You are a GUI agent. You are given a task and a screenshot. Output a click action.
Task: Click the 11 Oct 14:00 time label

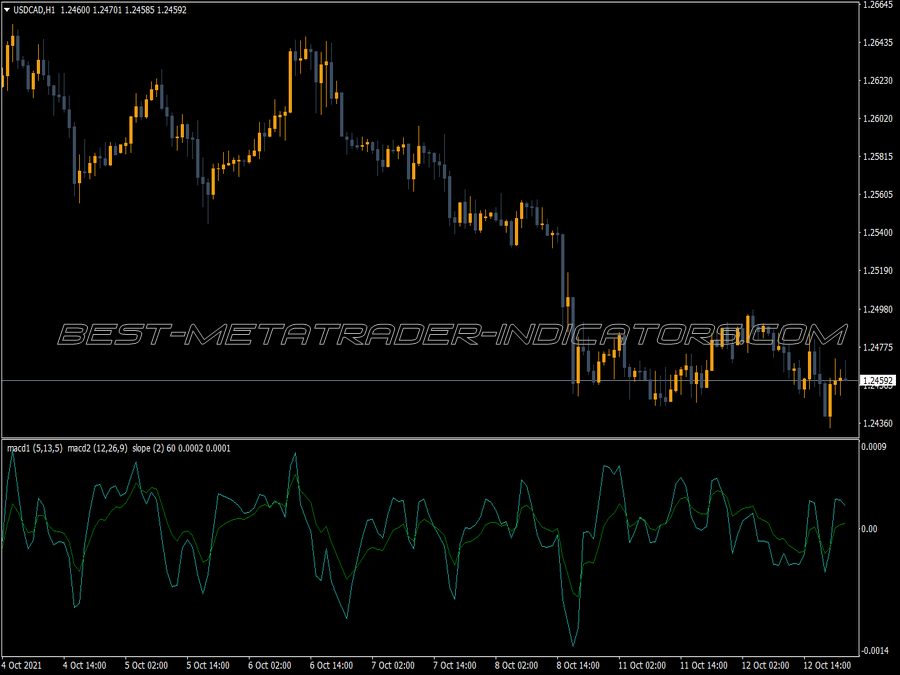pos(704,665)
